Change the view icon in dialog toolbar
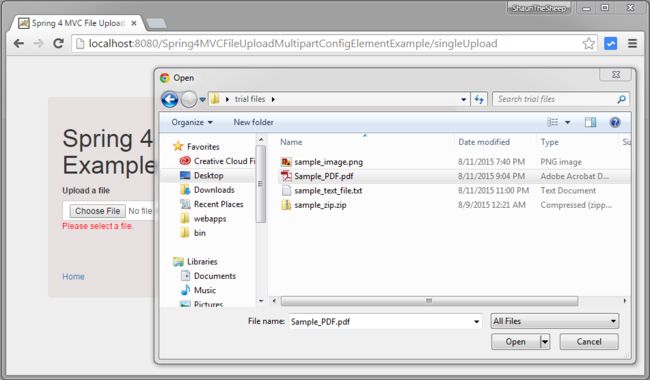Screen dimensions: 650x380 click(x=552, y=122)
